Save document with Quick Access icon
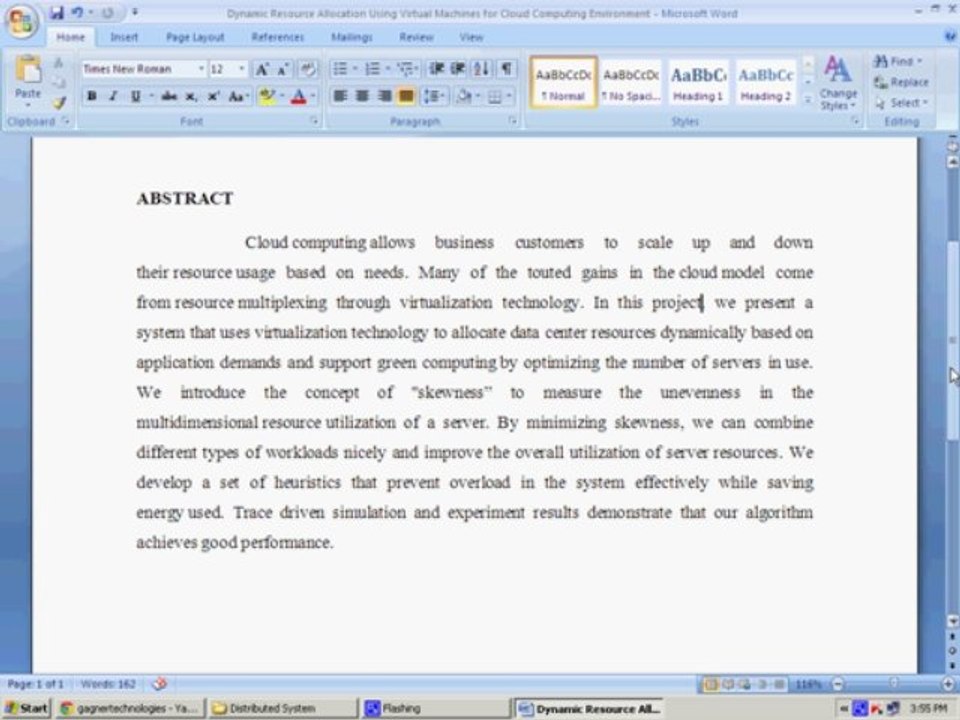The height and width of the screenshot is (720, 960). coord(57,12)
